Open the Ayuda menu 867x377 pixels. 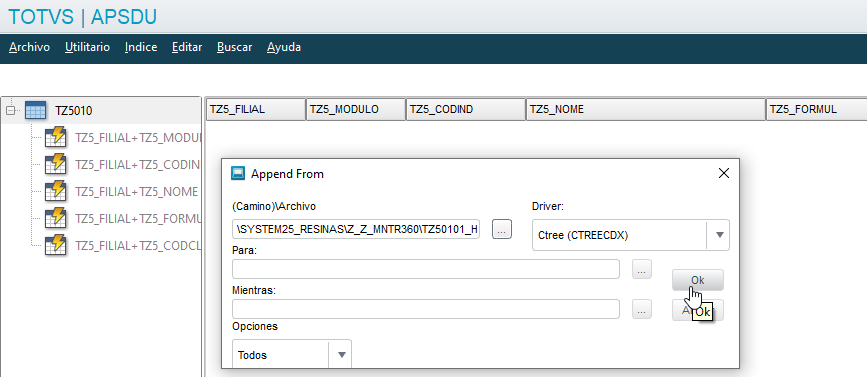coord(284,47)
